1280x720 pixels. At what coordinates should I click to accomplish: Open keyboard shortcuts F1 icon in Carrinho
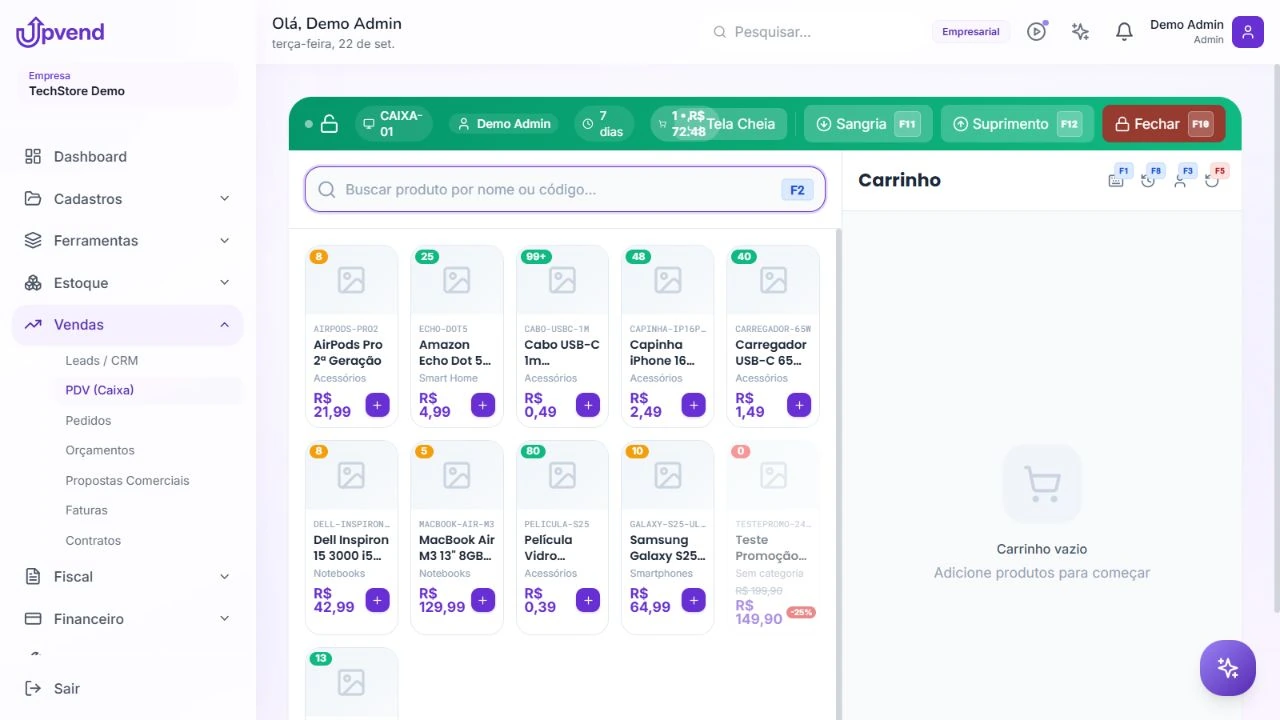tap(1117, 180)
